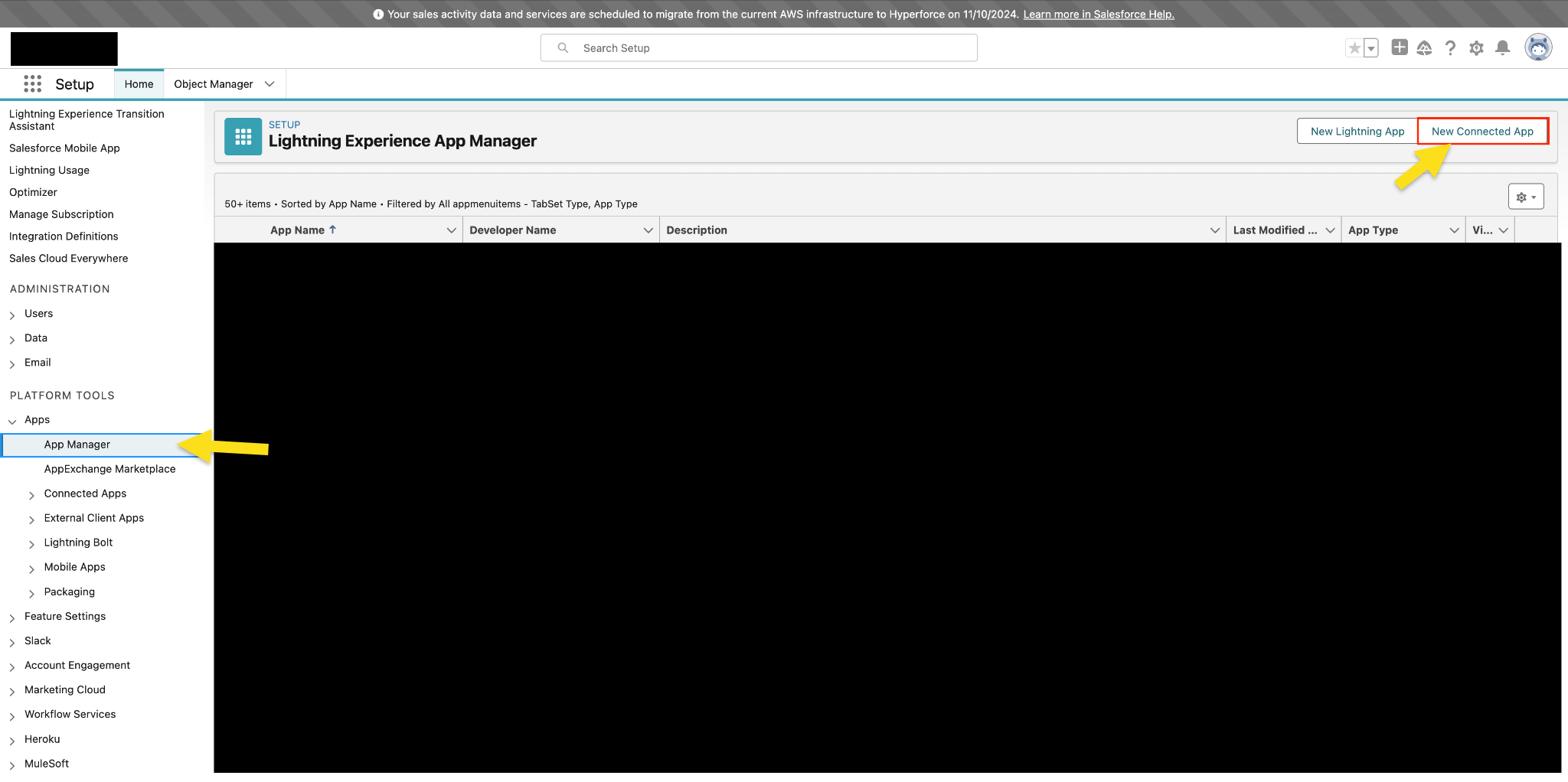Expand the Marketing Cloud node
Screen dimensions: 1568x782
point(12,690)
